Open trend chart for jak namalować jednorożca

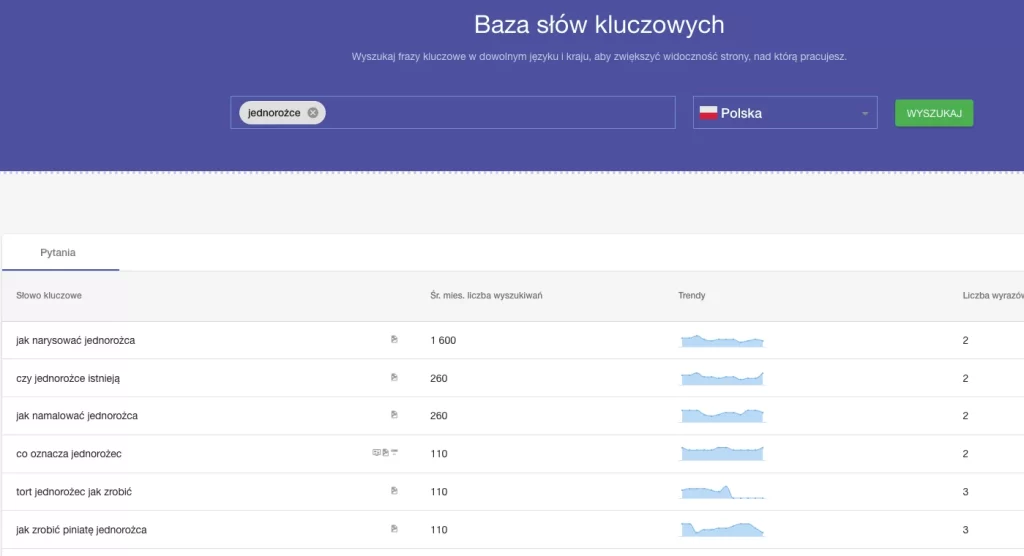tap(722, 416)
